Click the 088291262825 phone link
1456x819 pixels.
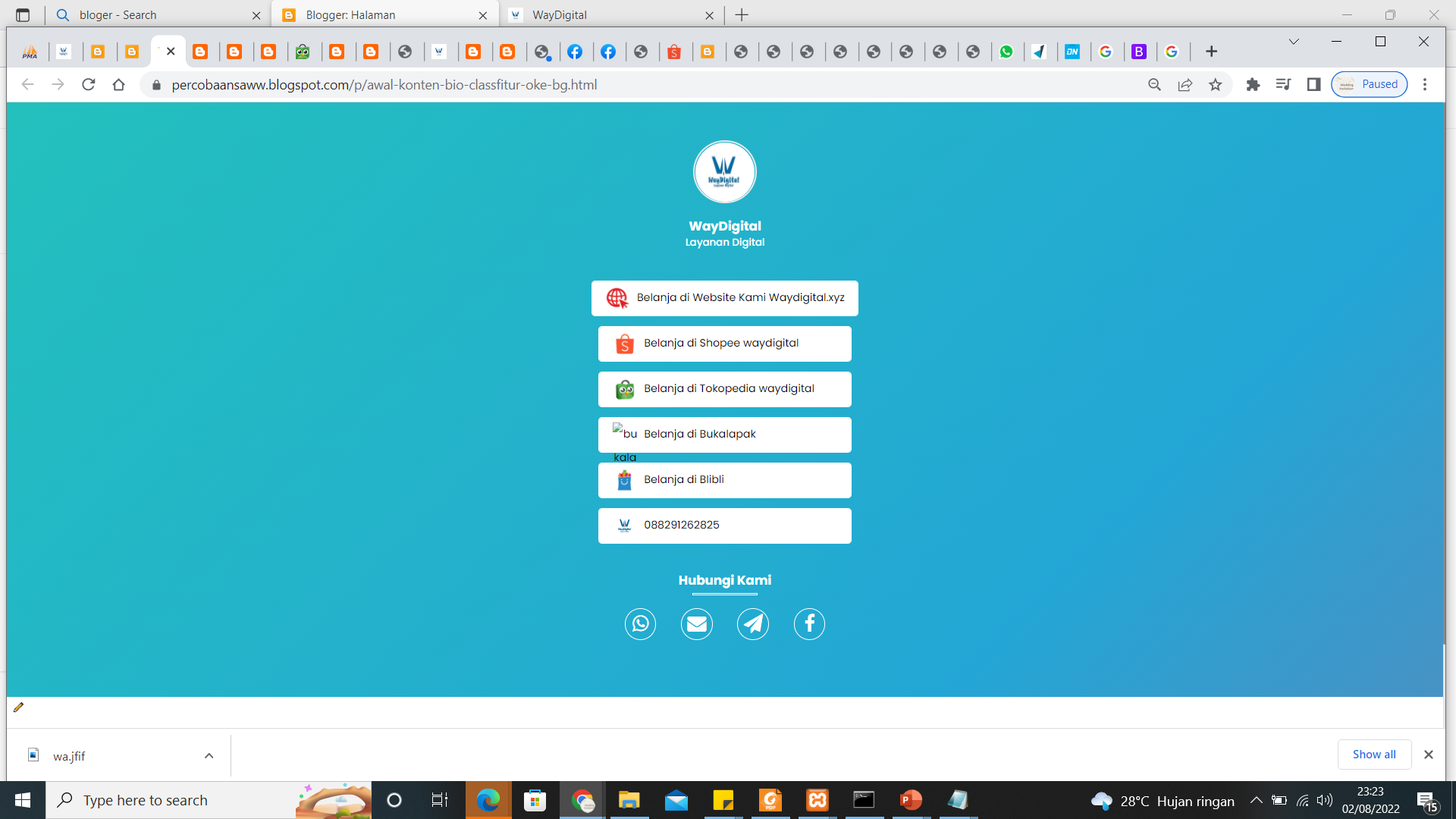(x=725, y=526)
